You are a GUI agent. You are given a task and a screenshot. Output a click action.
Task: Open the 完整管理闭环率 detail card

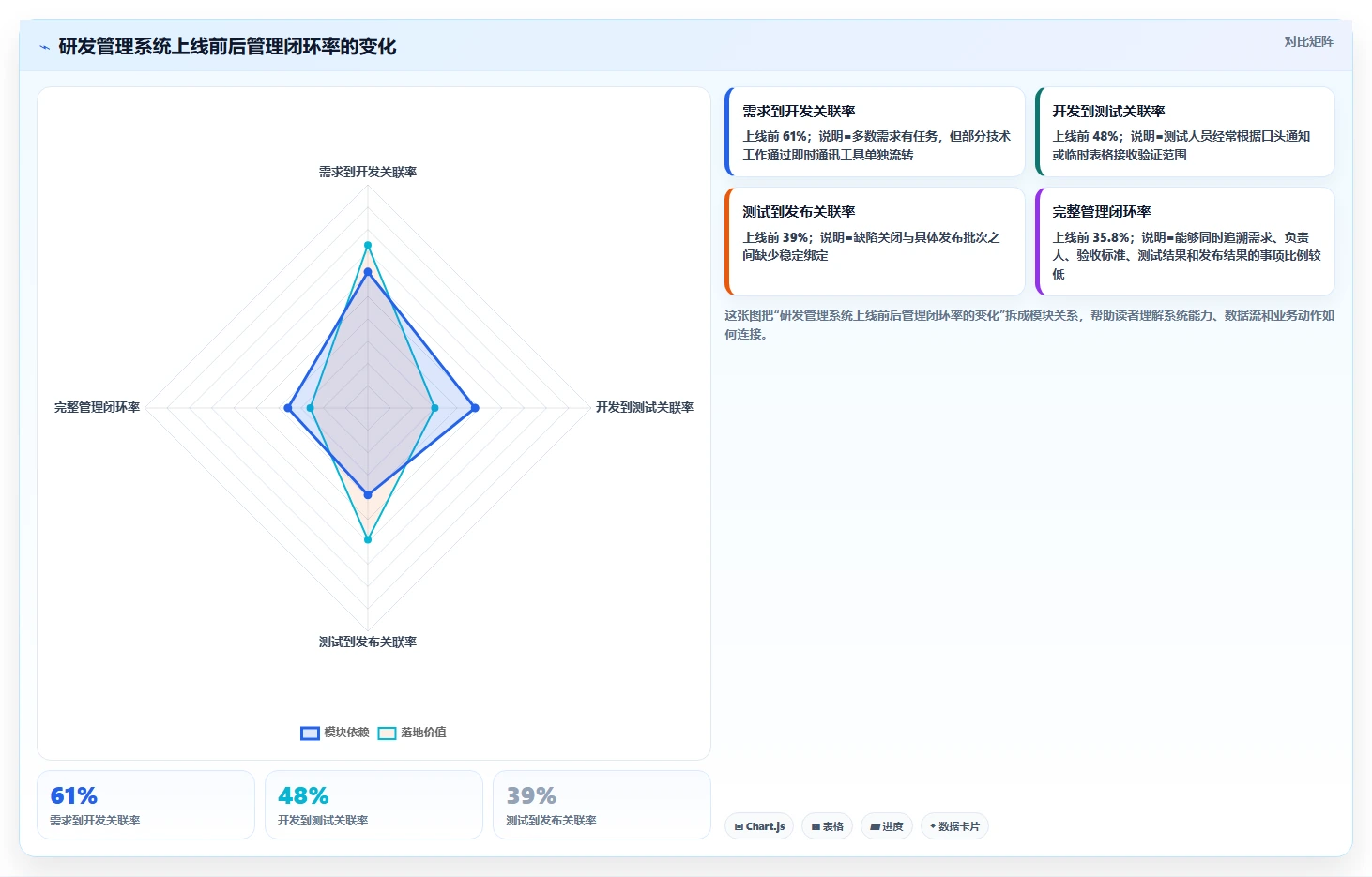click(x=1184, y=241)
